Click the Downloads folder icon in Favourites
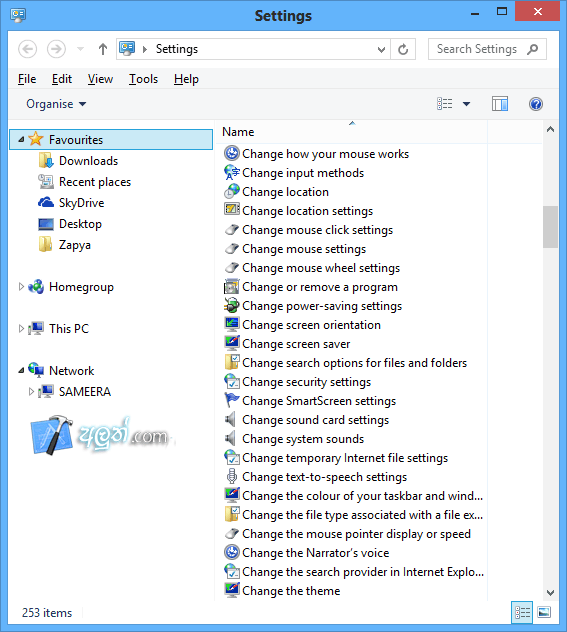Image resolution: width=567 pixels, height=632 pixels. 46,160
